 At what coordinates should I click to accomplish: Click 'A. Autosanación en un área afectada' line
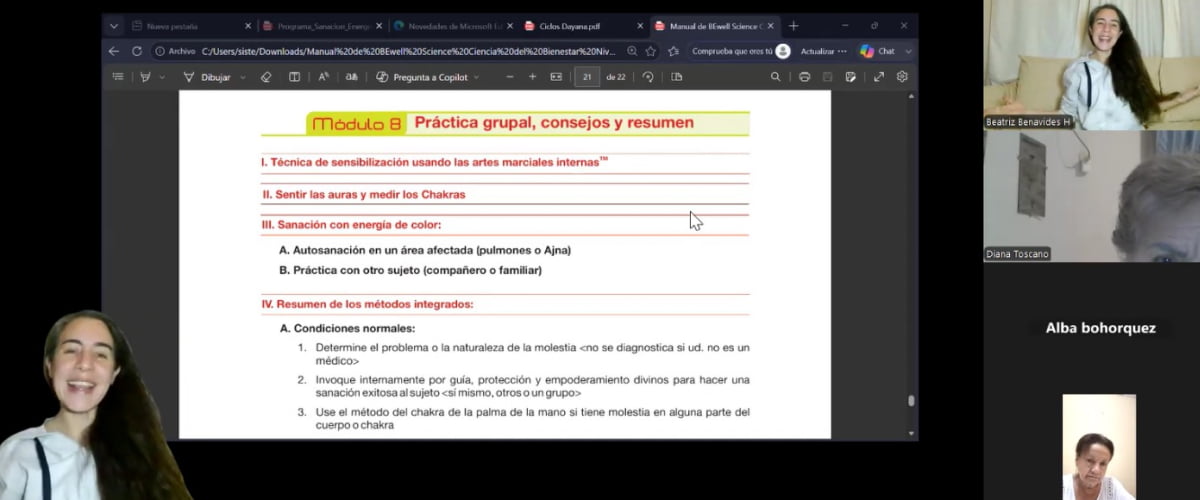tap(425, 250)
